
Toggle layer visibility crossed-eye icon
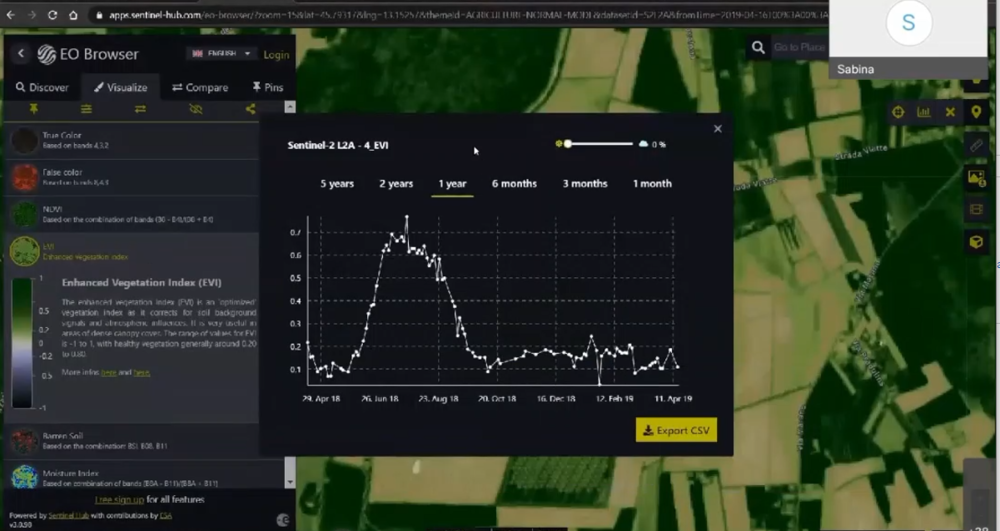point(196,109)
